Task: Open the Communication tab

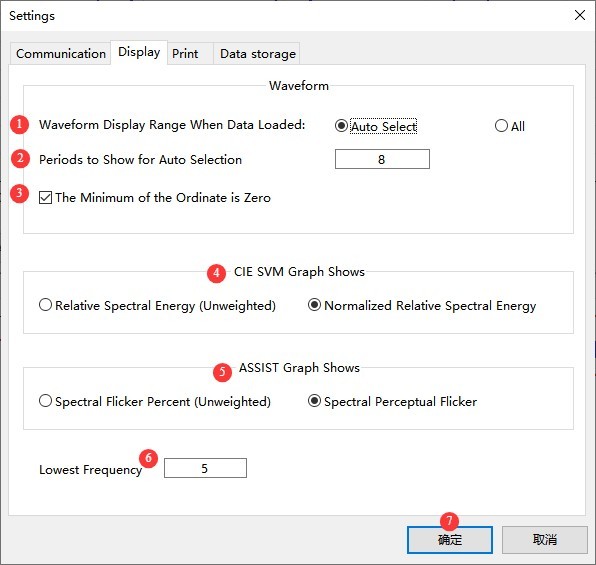Action: coord(61,54)
